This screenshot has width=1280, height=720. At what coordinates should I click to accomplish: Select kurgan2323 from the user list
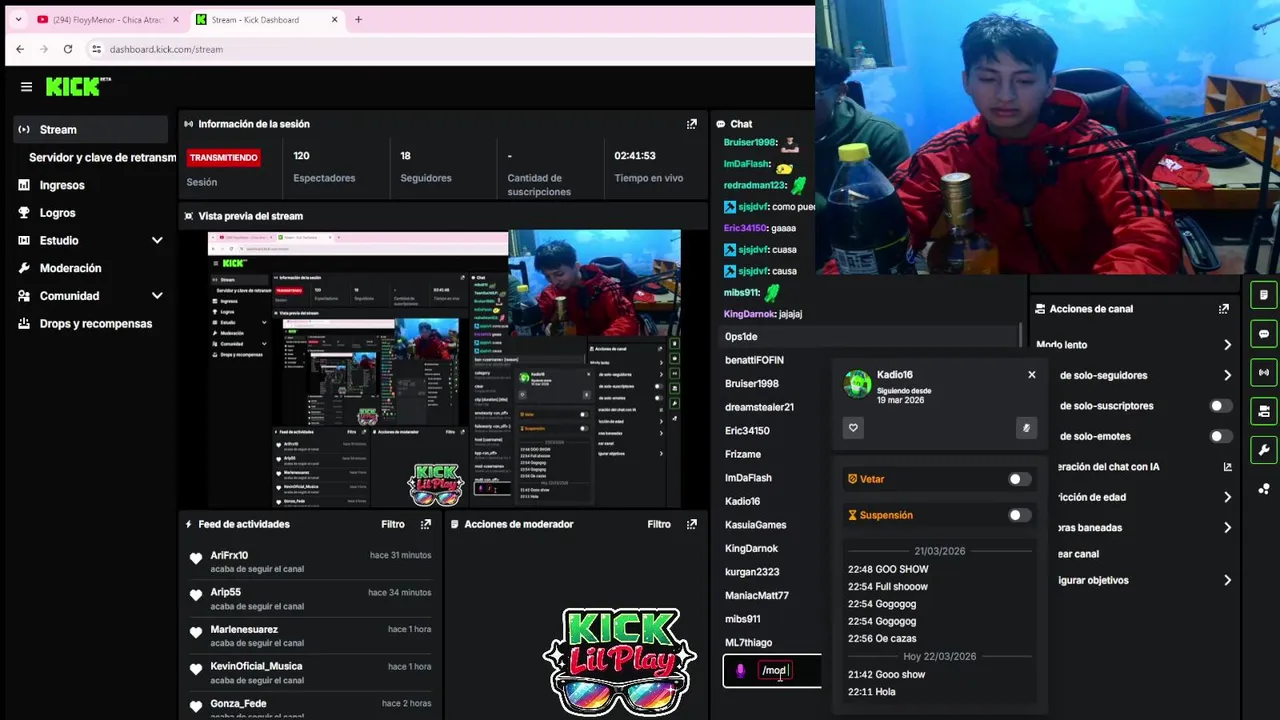(x=752, y=572)
